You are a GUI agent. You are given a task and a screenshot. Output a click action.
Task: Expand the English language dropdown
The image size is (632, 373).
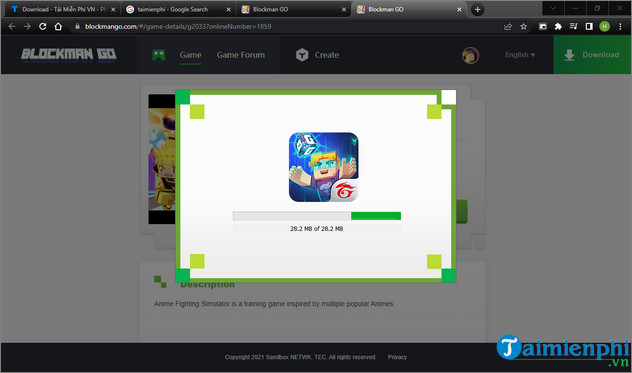click(520, 55)
